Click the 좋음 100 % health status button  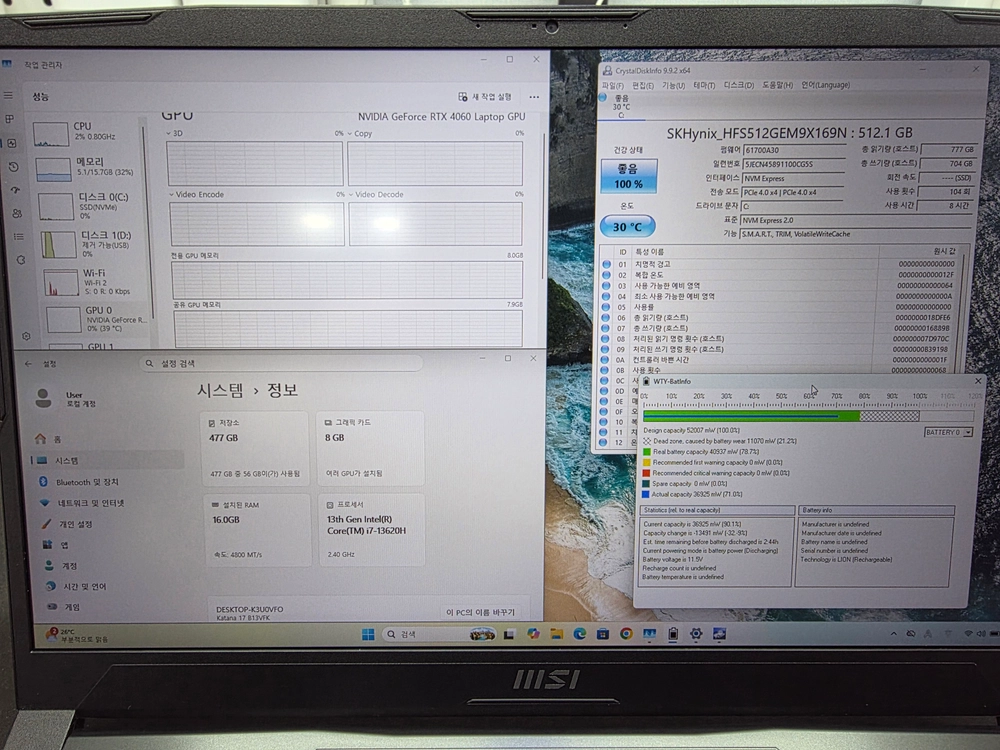pyautogui.click(x=628, y=176)
